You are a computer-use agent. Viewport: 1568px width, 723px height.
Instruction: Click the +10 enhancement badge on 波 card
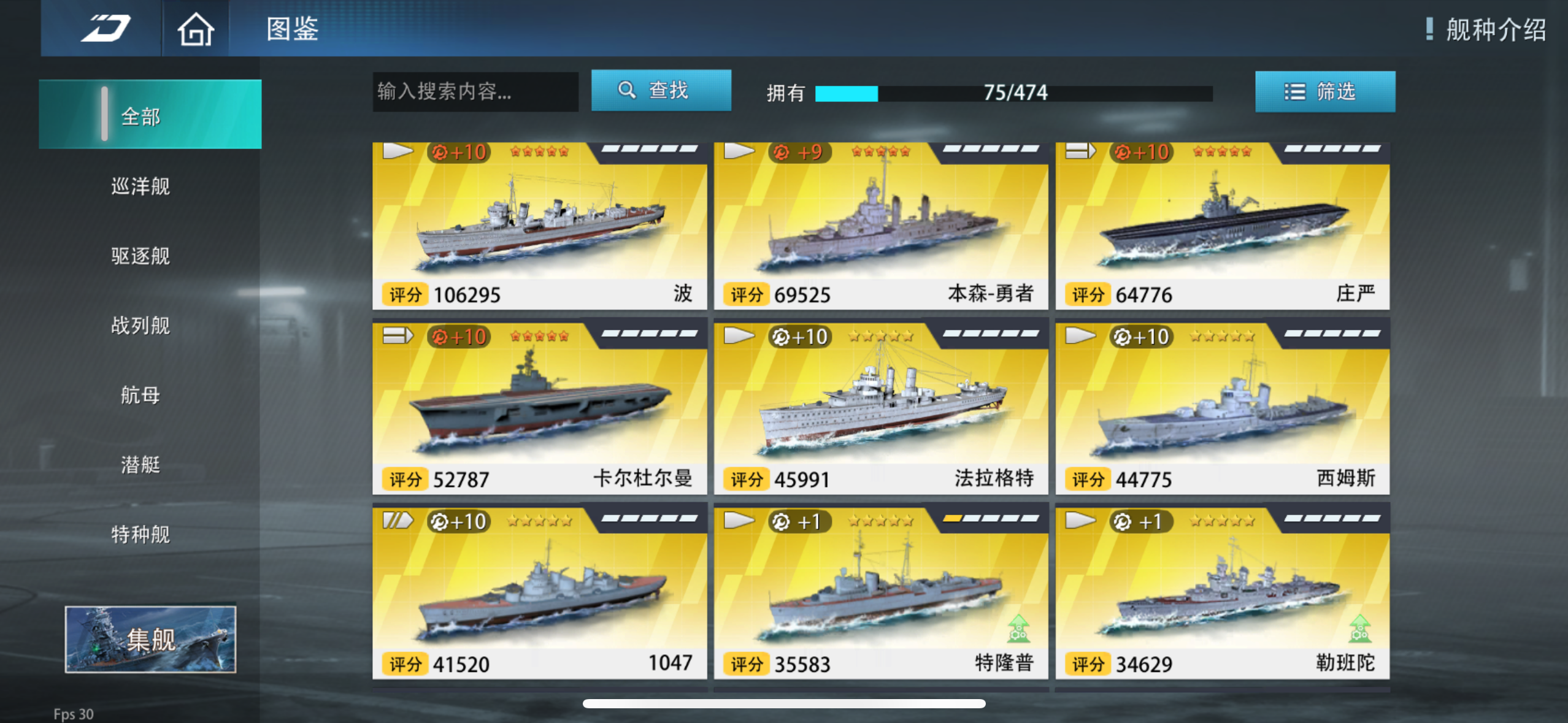[x=459, y=152]
